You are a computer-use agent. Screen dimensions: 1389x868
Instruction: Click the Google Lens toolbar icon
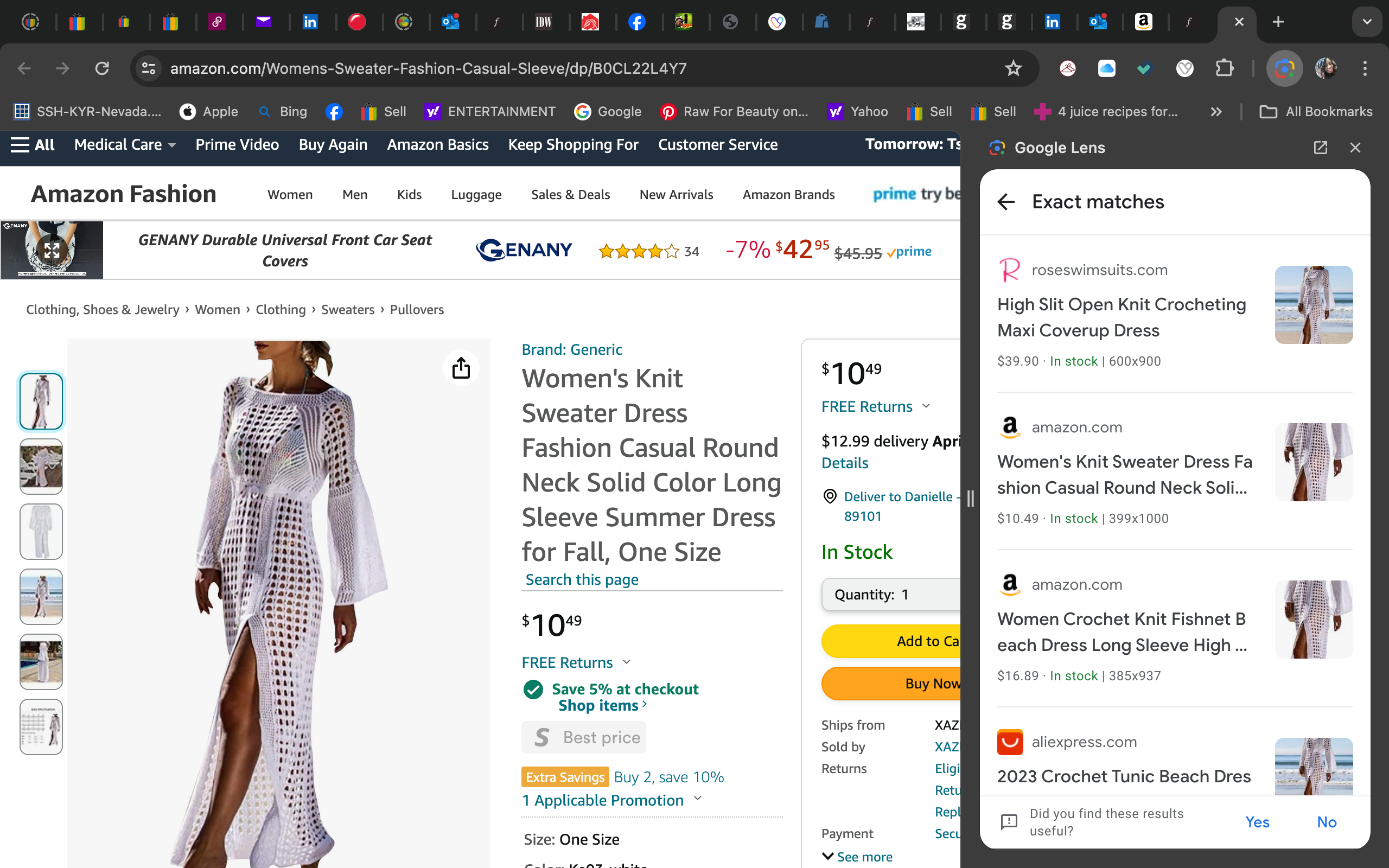(1284, 68)
